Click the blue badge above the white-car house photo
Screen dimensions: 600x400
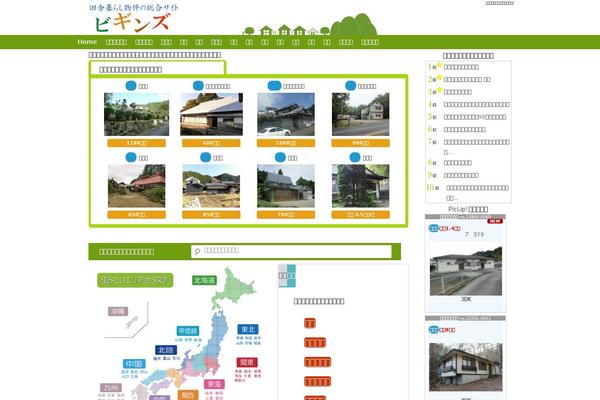click(274, 86)
